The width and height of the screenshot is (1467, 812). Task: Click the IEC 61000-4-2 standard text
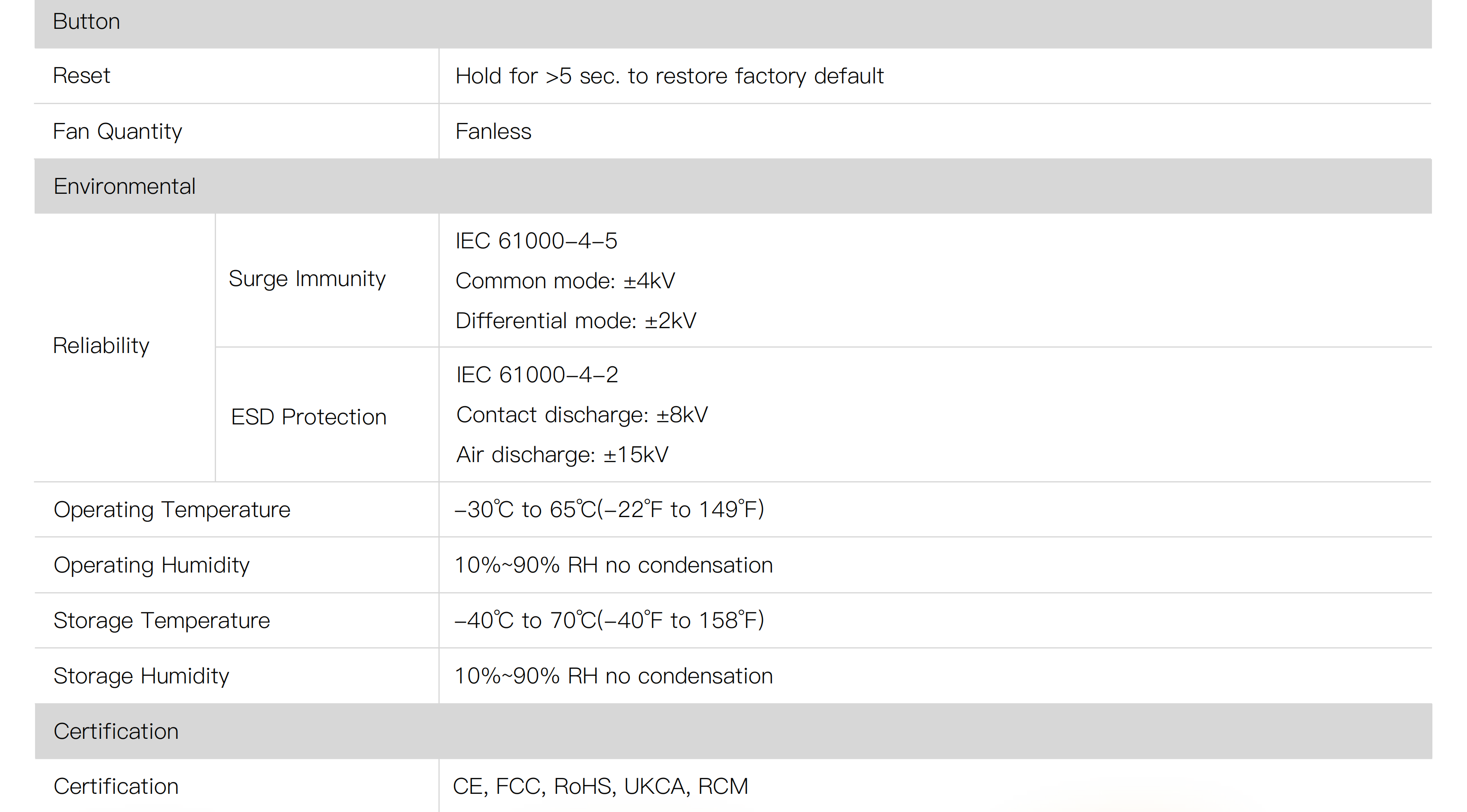point(536,375)
